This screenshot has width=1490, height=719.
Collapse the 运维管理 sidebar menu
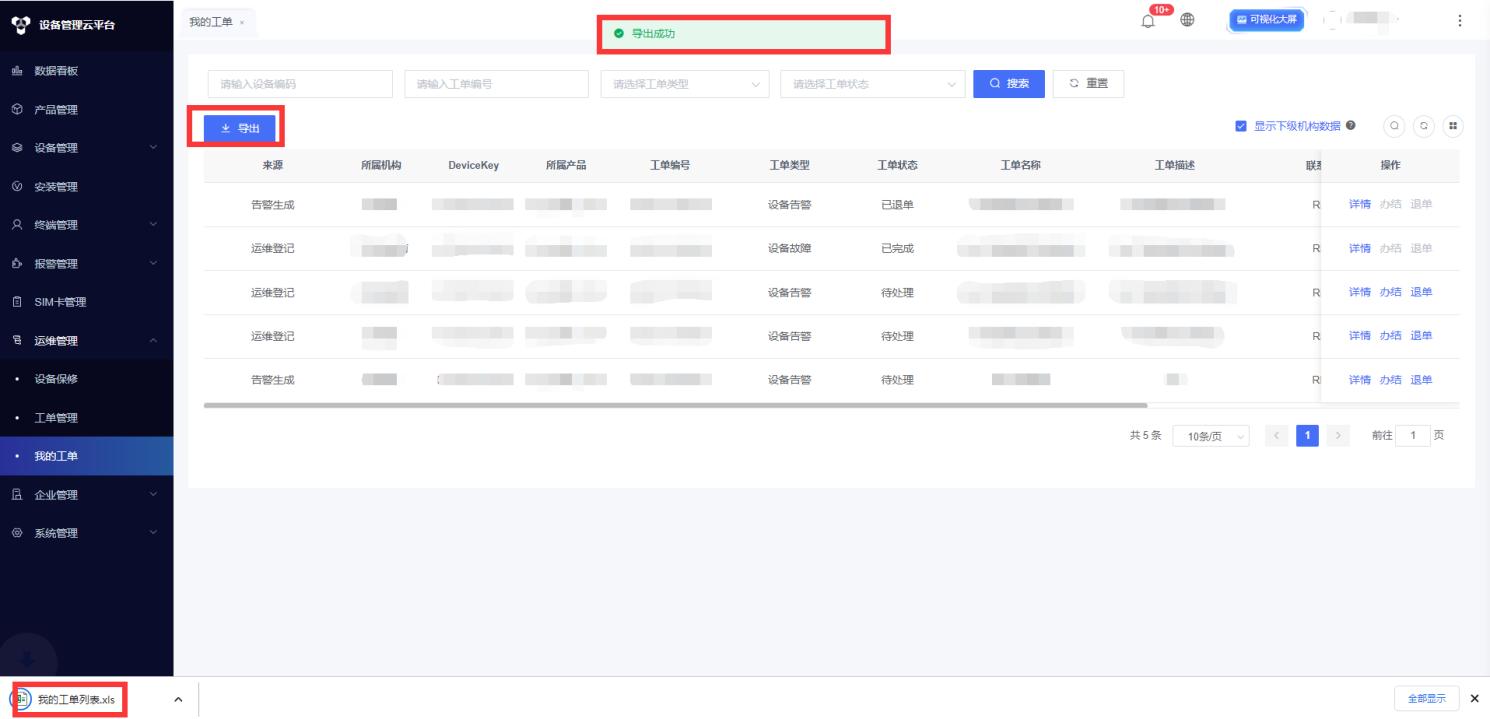[x=86, y=340]
